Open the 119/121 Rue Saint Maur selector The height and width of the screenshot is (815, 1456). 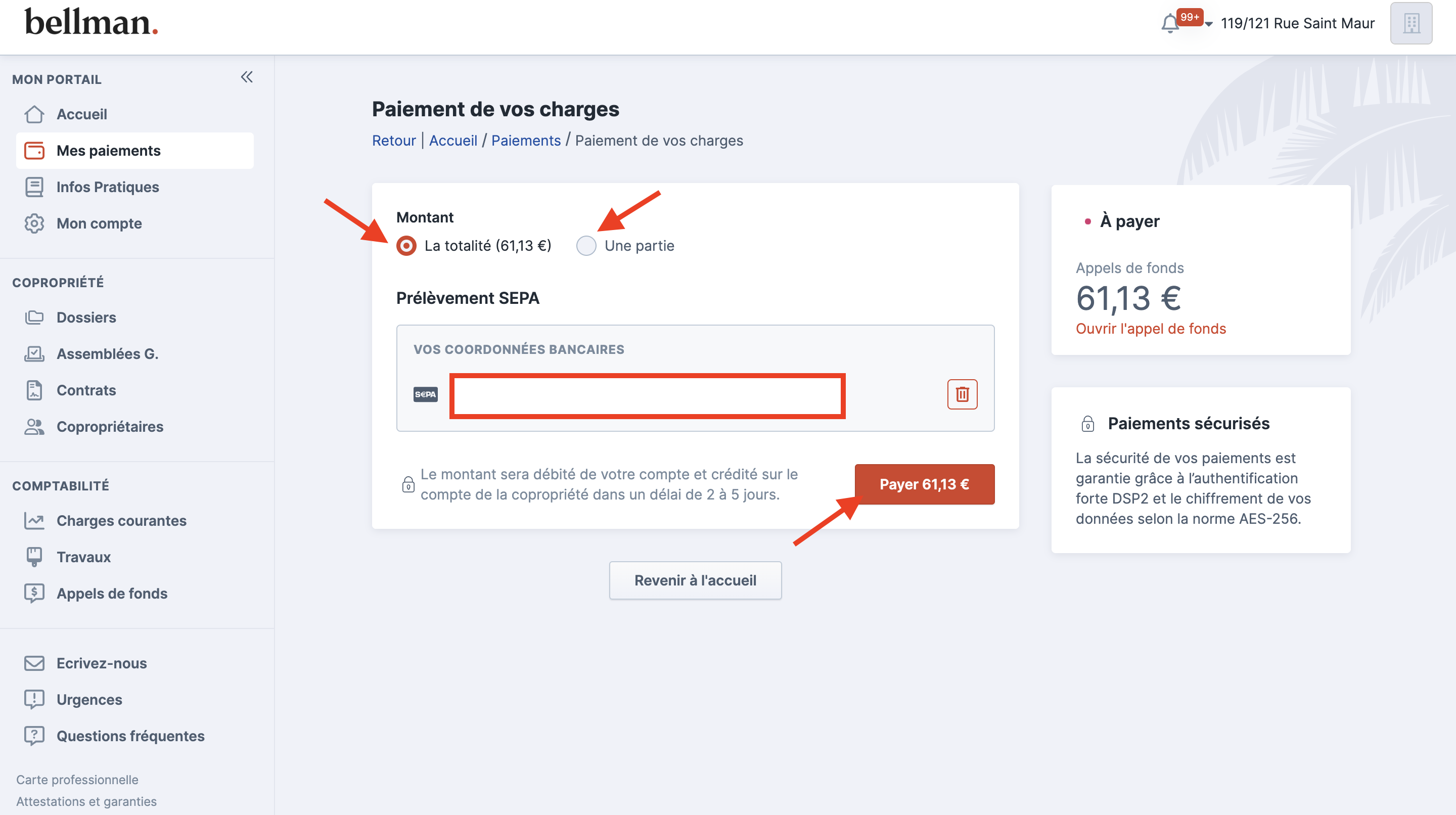[1297, 24]
